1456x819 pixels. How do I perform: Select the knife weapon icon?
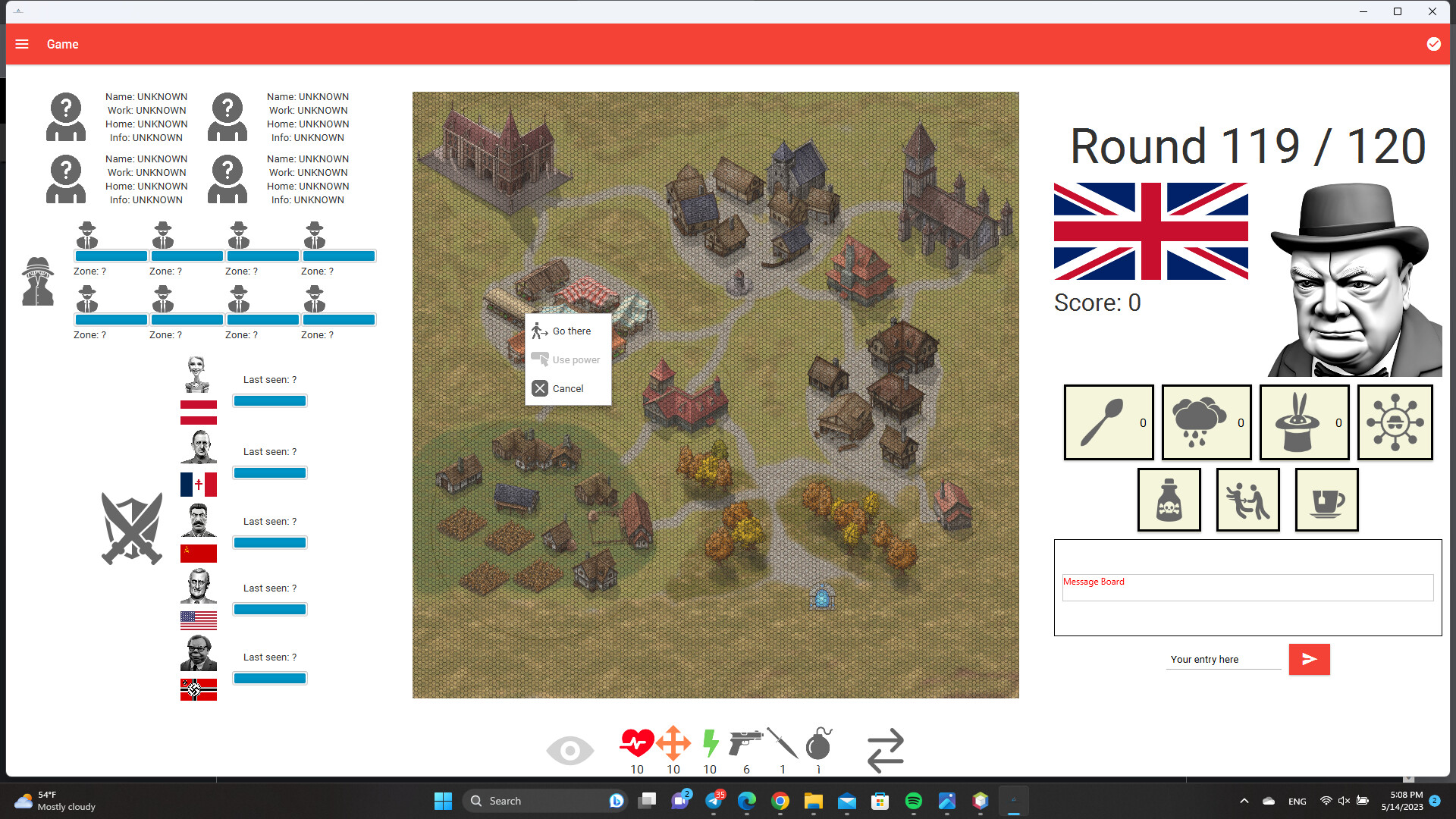pos(783,743)
